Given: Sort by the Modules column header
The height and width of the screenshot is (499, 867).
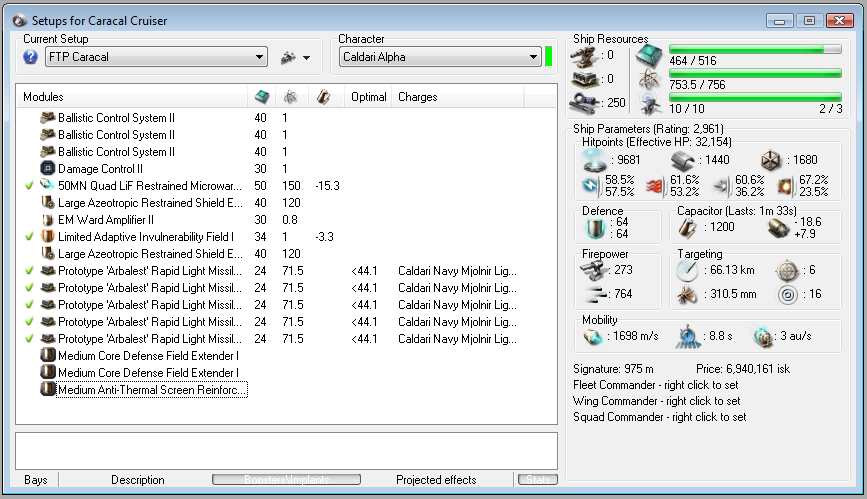Looking at the screenshot, I should [x=132, y=97].
